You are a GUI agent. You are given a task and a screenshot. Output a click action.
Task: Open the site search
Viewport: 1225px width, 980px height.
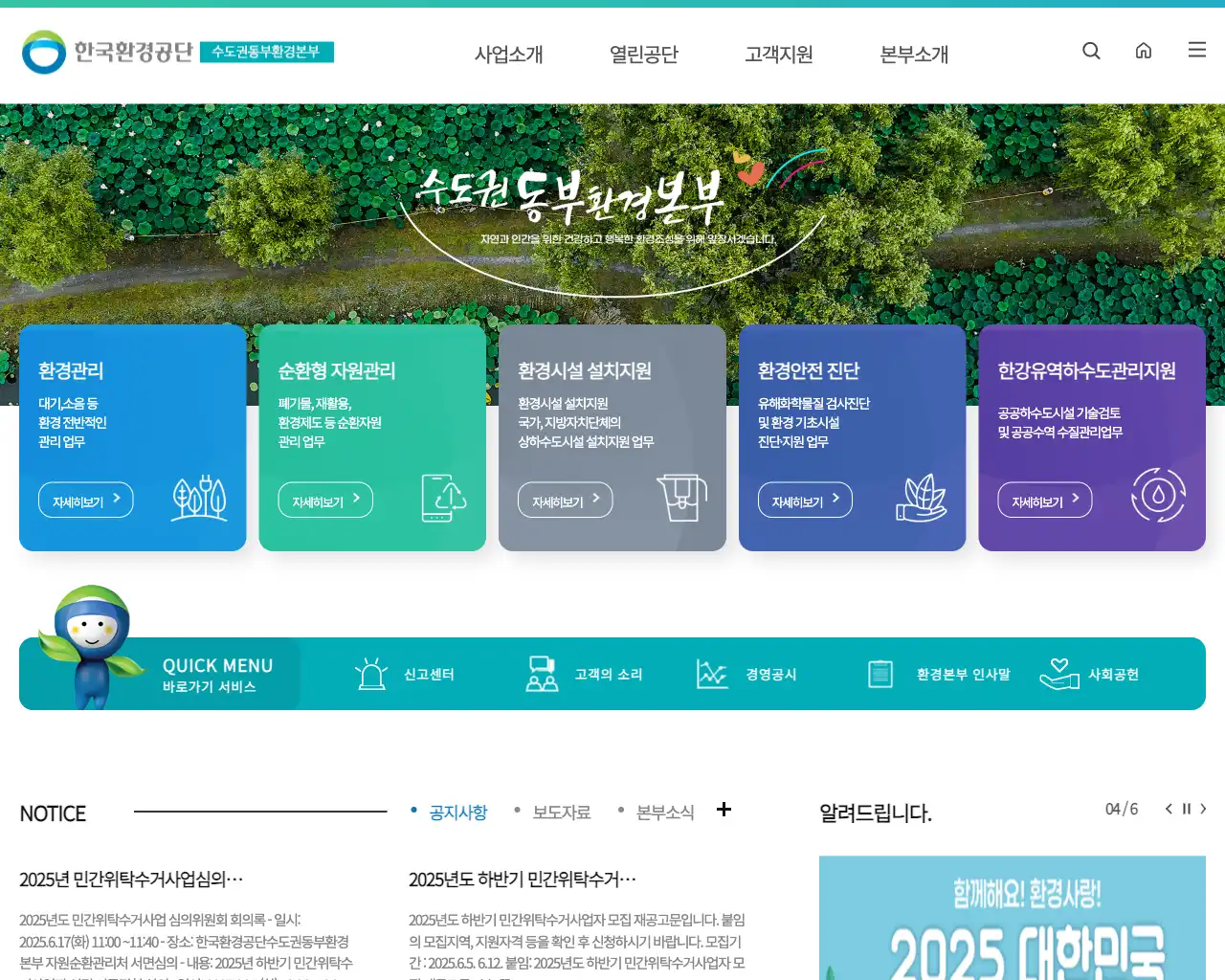point(1091,51)
